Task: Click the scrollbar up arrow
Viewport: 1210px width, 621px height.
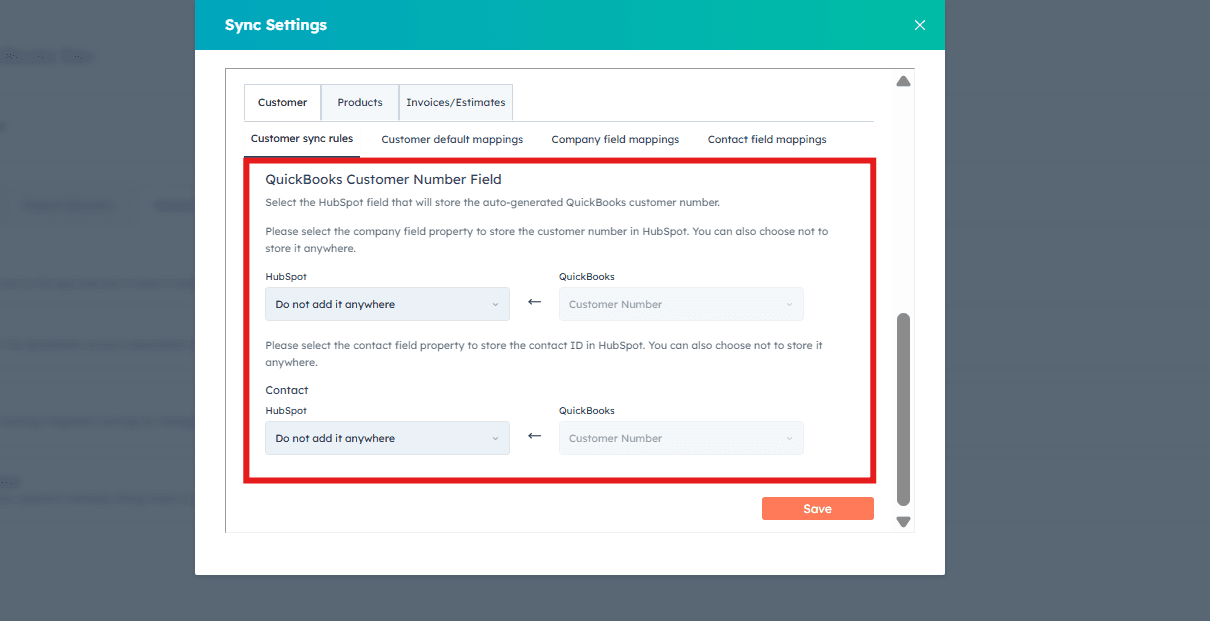Action: point(904,81)
